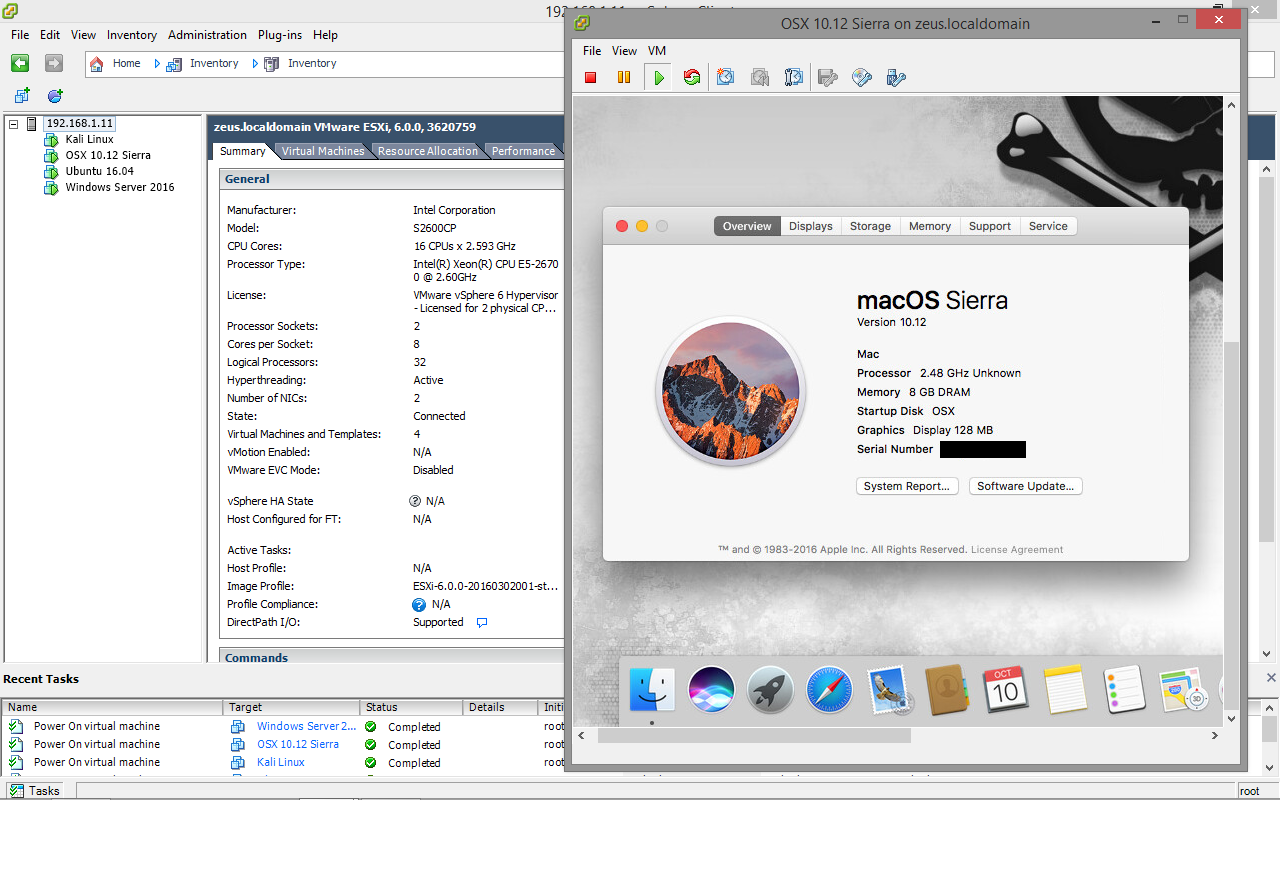Image resolution: width=1280 pixels, height=886 pixels.
Task: Expand the arrow between Home and Inventory
Action: coord(157,63)
